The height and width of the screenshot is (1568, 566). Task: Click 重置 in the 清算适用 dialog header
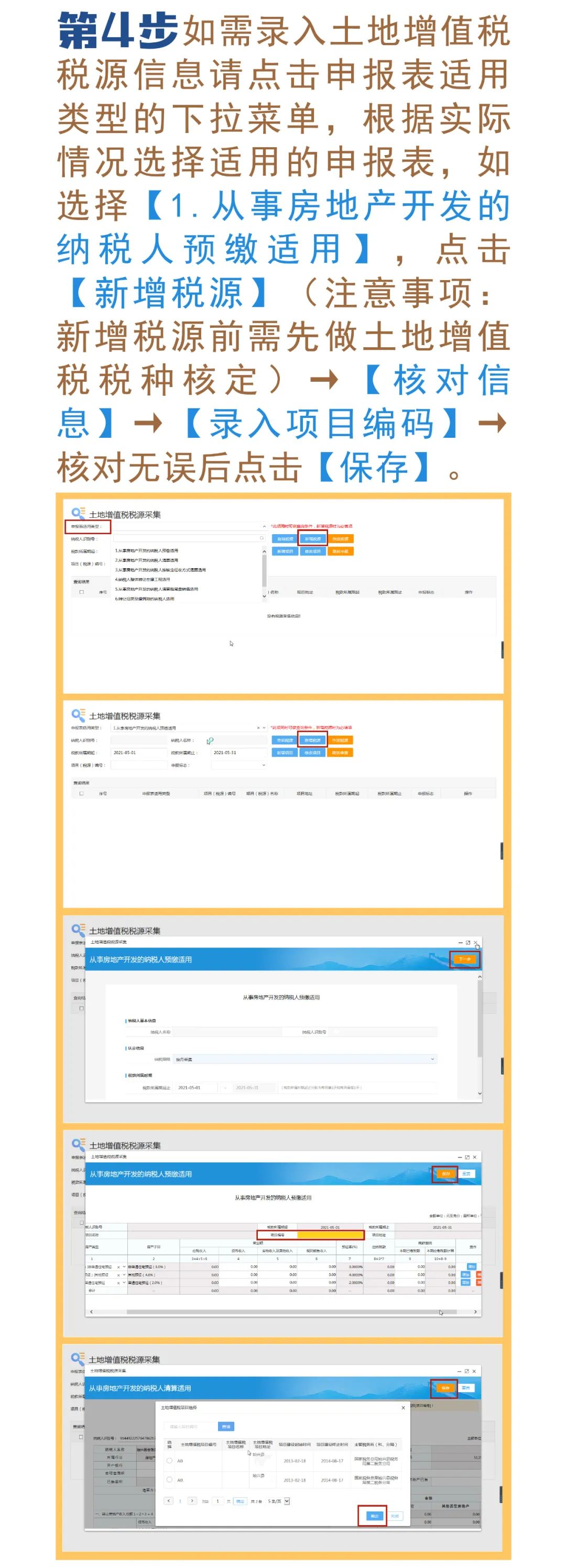point(466,1388)
